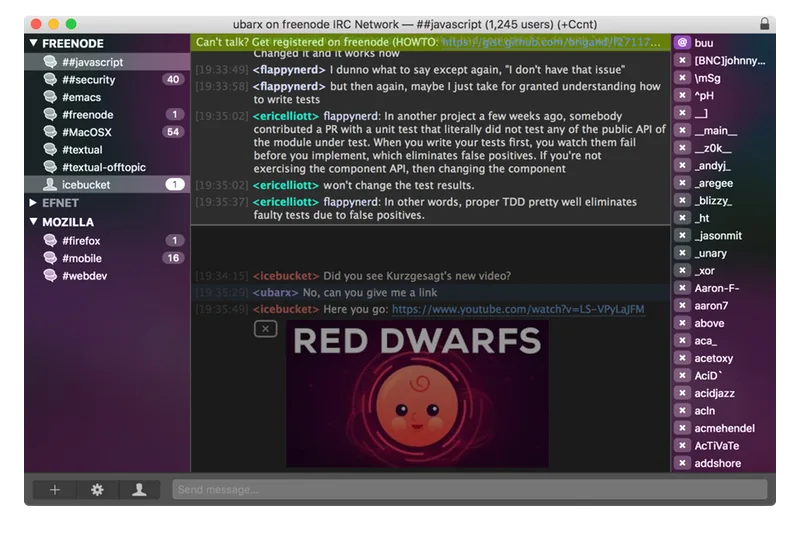Open the Red Dwarfs video thumbnail
The height and width of the screenshot is (535, 800).
(x=417, y=394)
